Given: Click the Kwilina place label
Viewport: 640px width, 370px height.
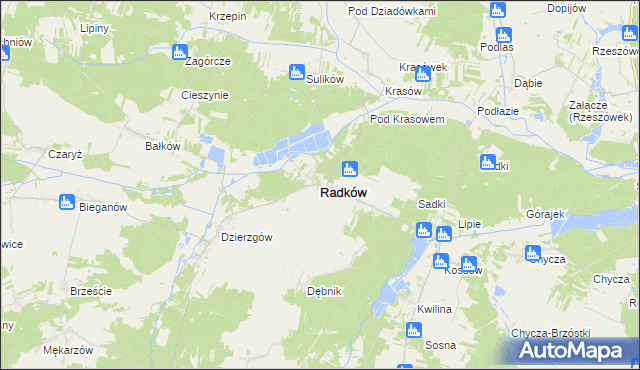Looking at the screenshot, I should tap(434, 309).
